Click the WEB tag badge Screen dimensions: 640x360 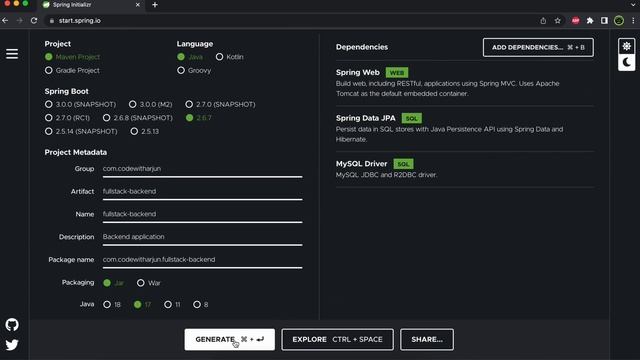pyautogui.click(x=397, y=73)
